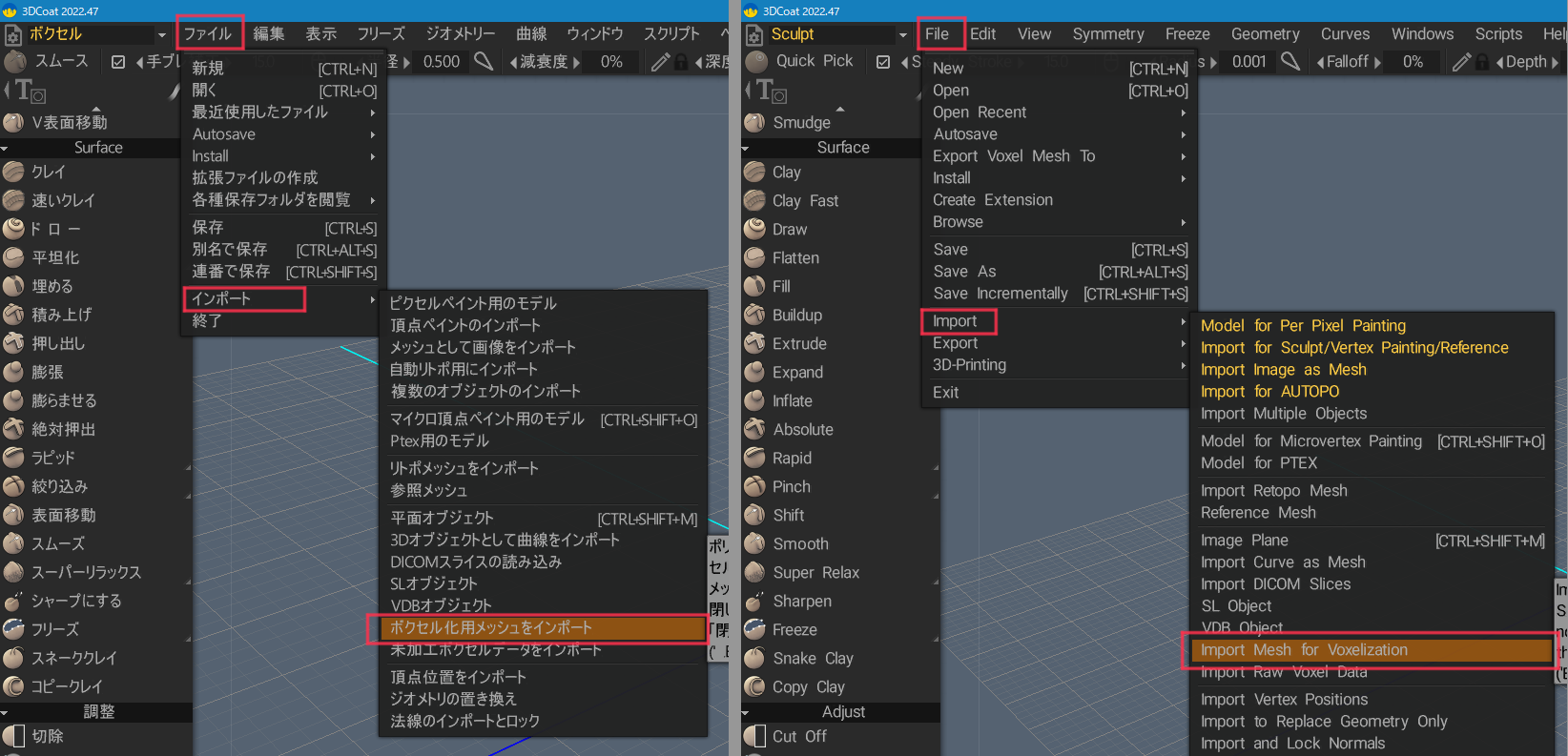1568x756 pixels.
Task: Click the Quick Pick button
Action: [x=799, y=61]
